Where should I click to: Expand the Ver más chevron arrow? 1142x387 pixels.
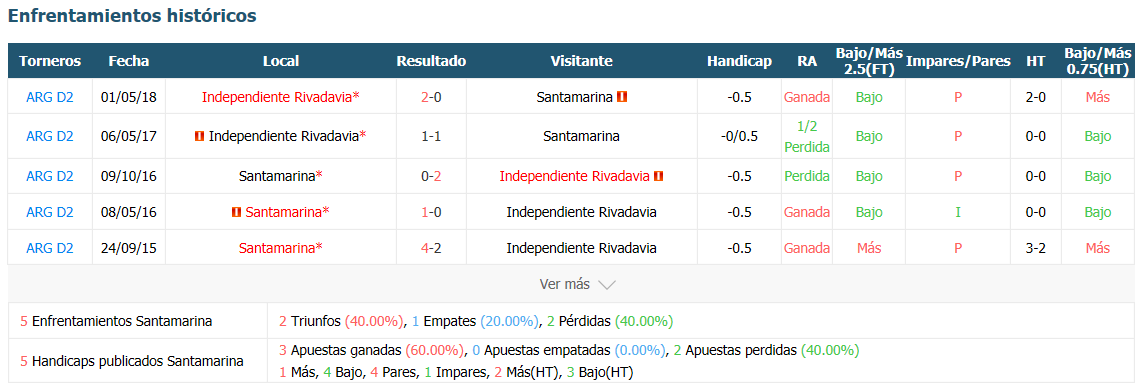point(607,284)
